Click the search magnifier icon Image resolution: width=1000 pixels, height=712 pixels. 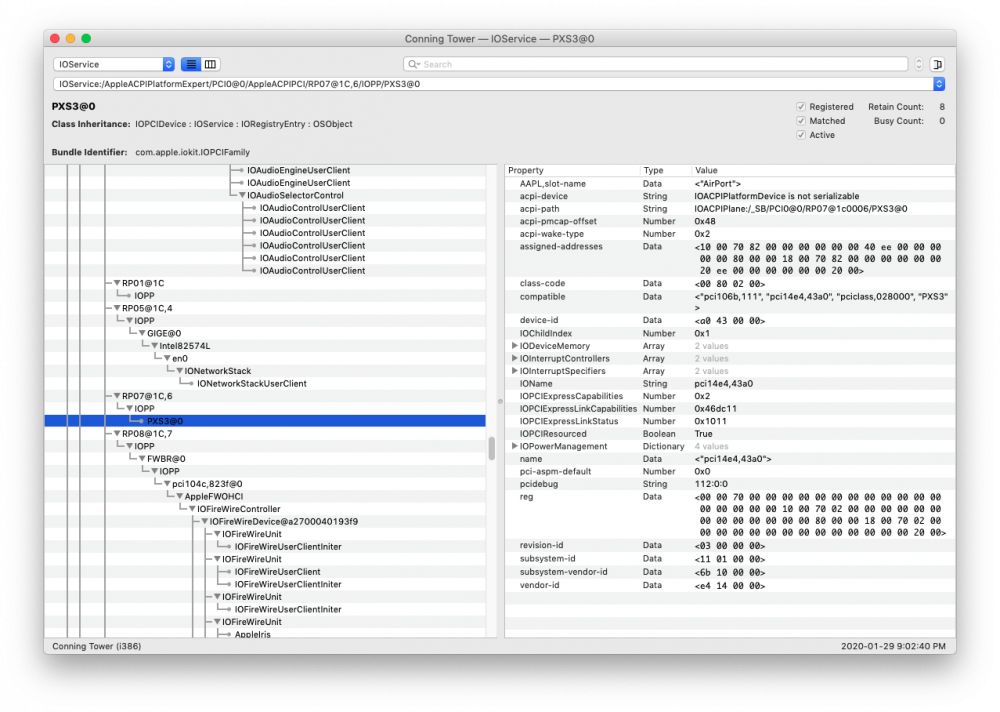pyautogui.click(x=414, y=64)
